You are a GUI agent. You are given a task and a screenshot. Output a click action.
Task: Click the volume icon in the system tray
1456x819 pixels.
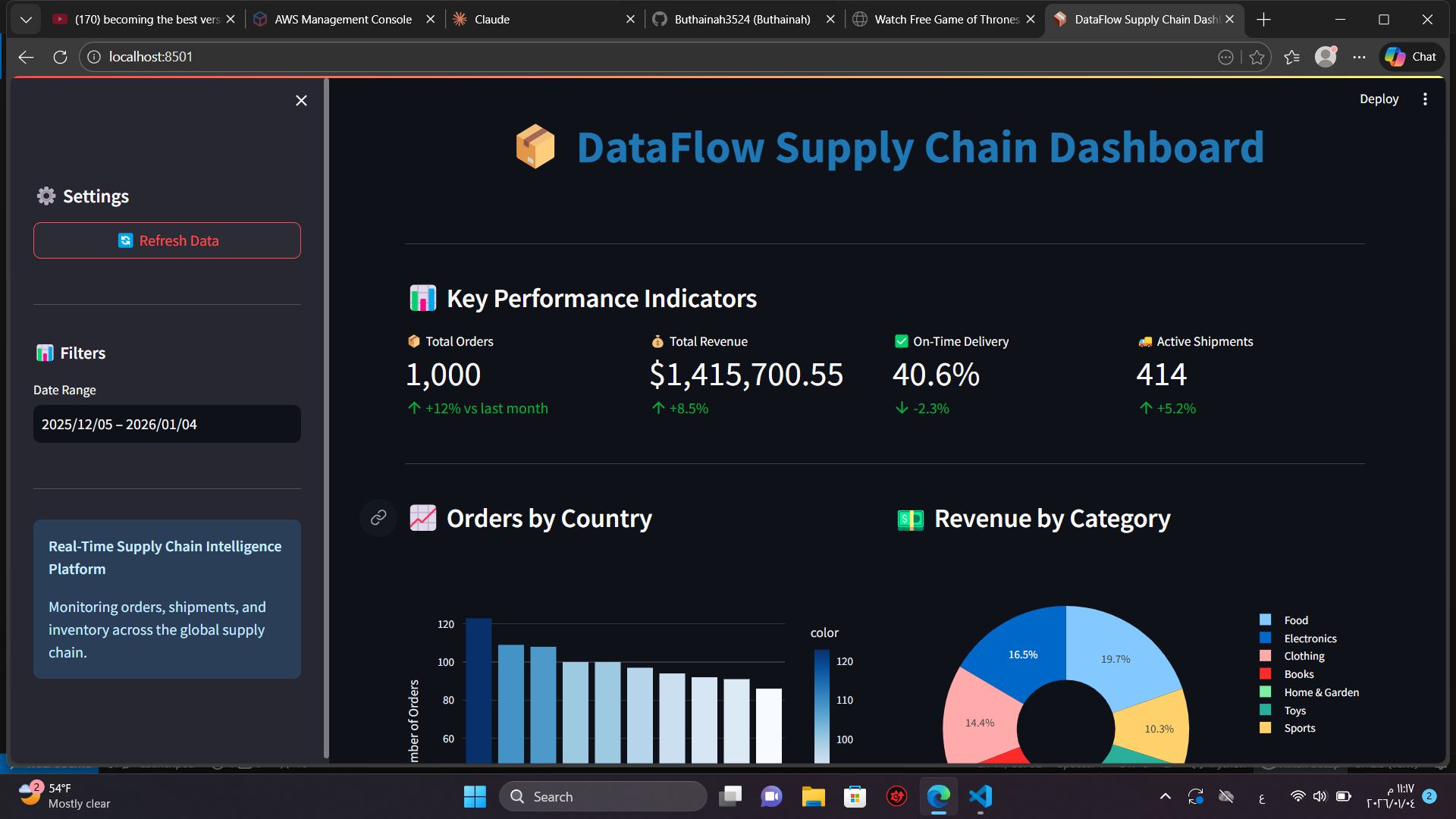1319,796
